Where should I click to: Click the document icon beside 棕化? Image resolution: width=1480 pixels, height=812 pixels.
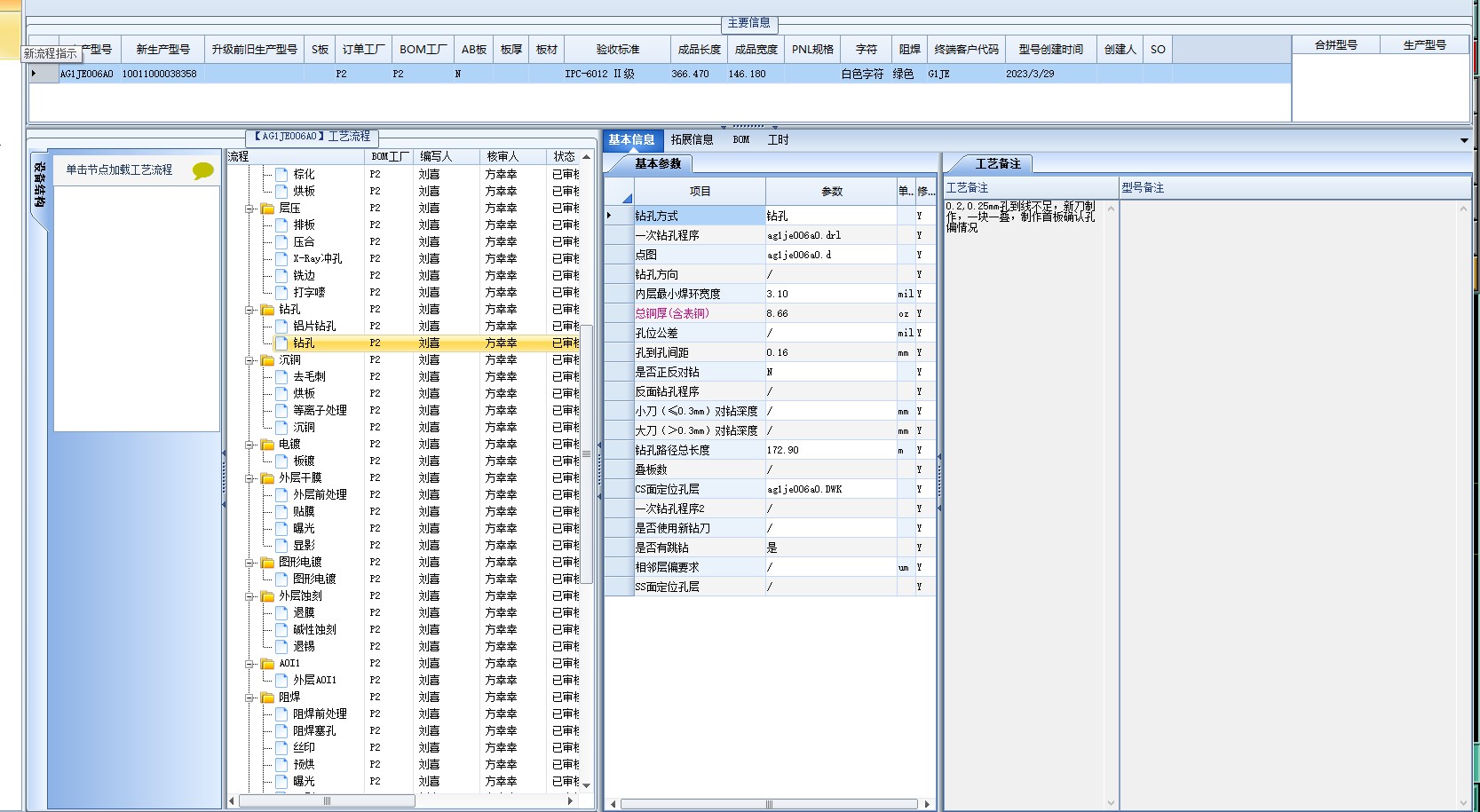pos(281,175)
